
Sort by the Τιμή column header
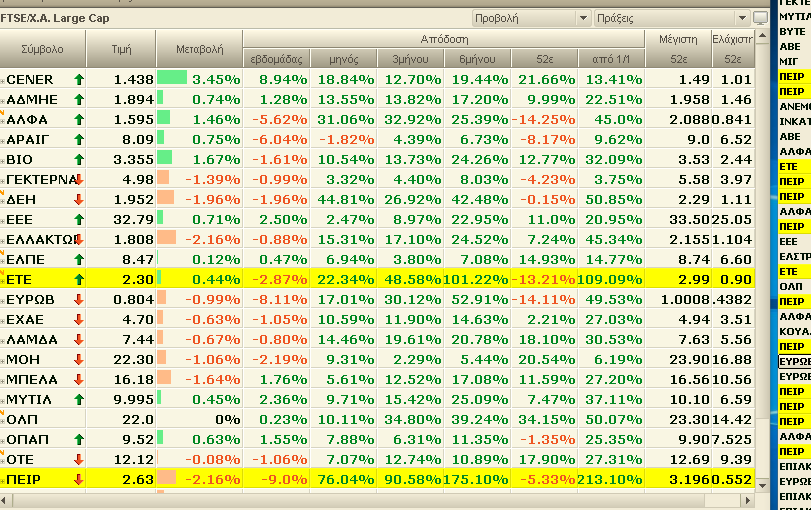click(121, 49)
